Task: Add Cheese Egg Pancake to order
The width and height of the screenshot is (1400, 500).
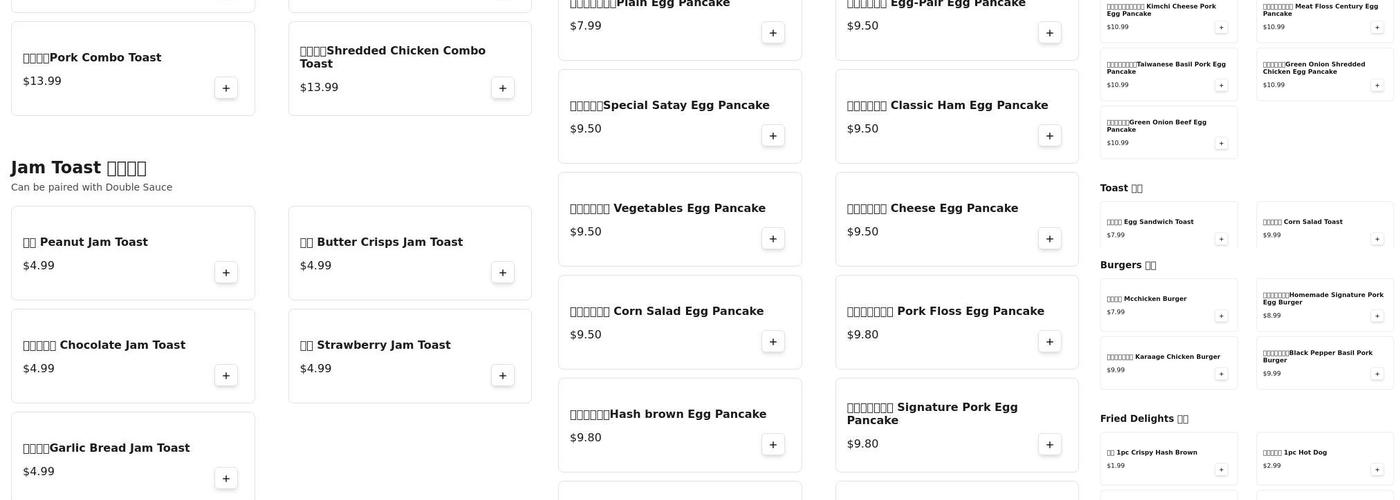Action: click(x=1049, y=239)
